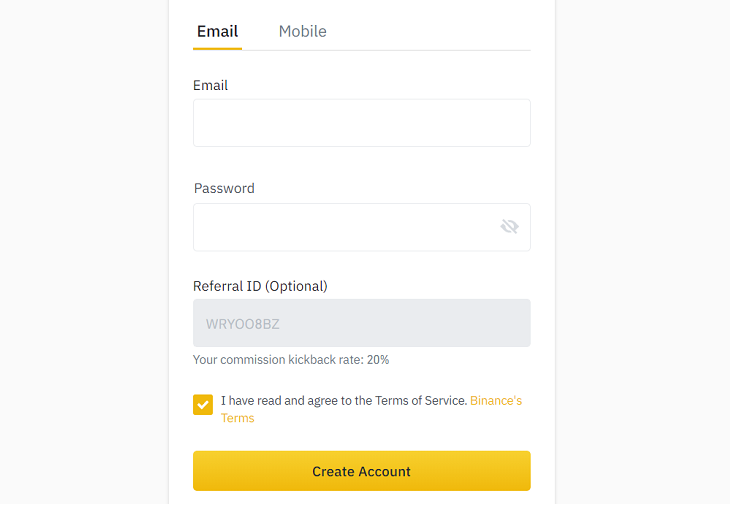Click the WRYOO8BZ referral code text
Viewport: 730px width, 508px height.
tap(243, 324)
